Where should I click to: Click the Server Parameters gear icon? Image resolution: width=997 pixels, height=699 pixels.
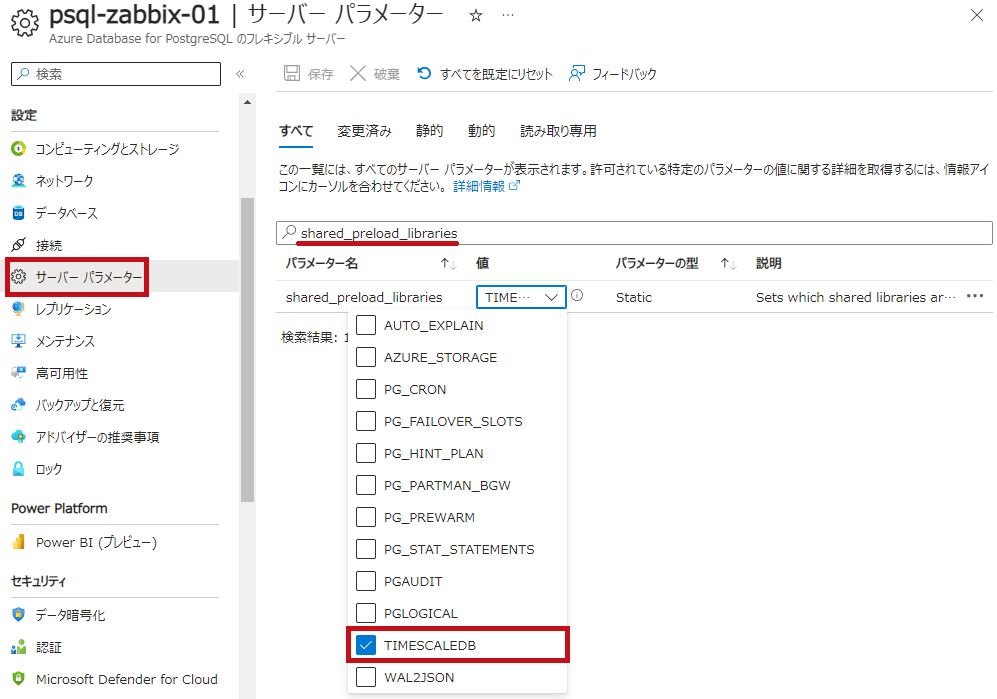18,277
